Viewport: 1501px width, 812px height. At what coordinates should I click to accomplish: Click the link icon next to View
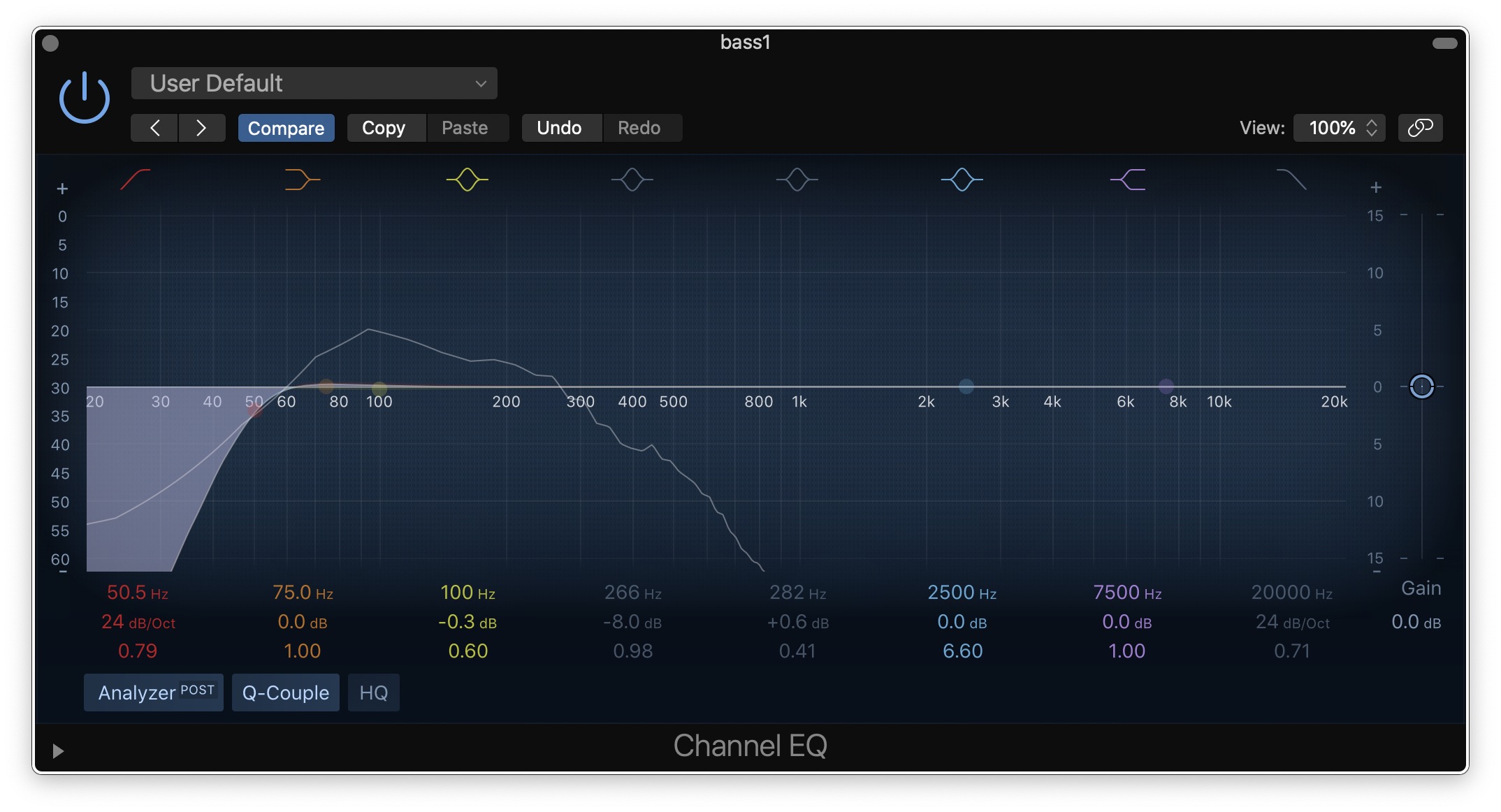coord(1420,128)
